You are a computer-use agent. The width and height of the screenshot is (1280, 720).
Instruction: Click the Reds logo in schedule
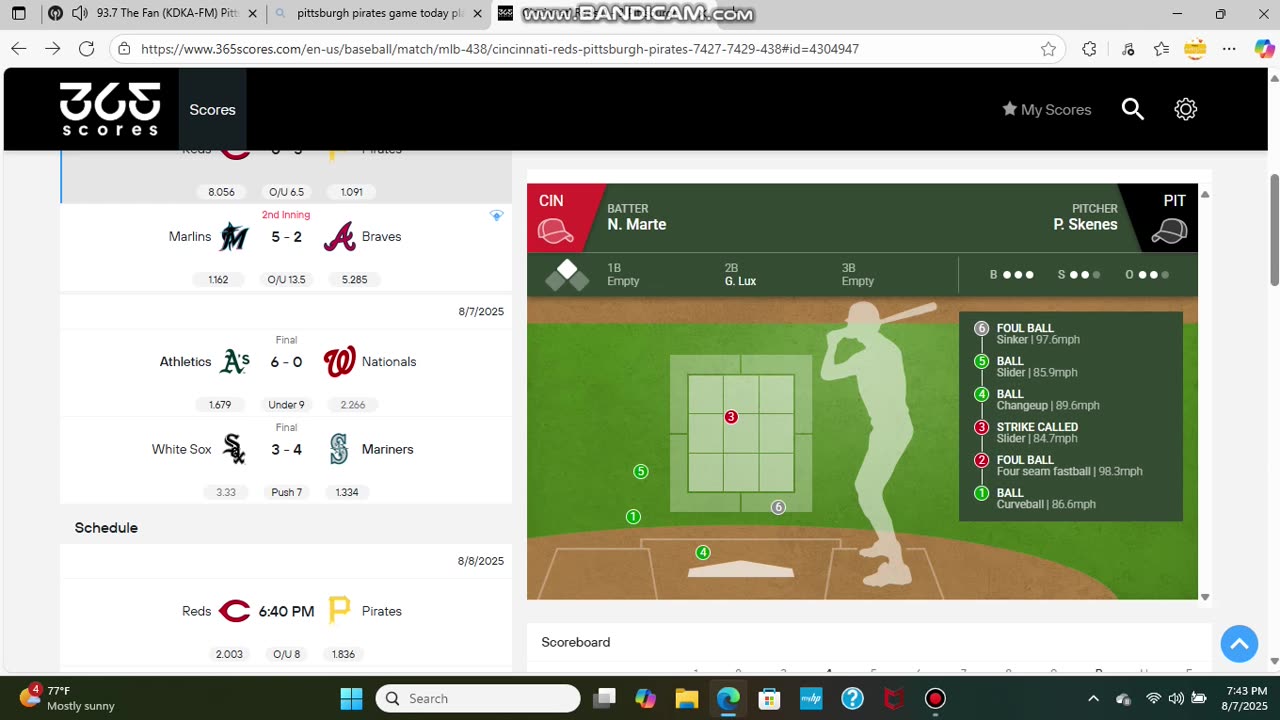click(234, 611)
